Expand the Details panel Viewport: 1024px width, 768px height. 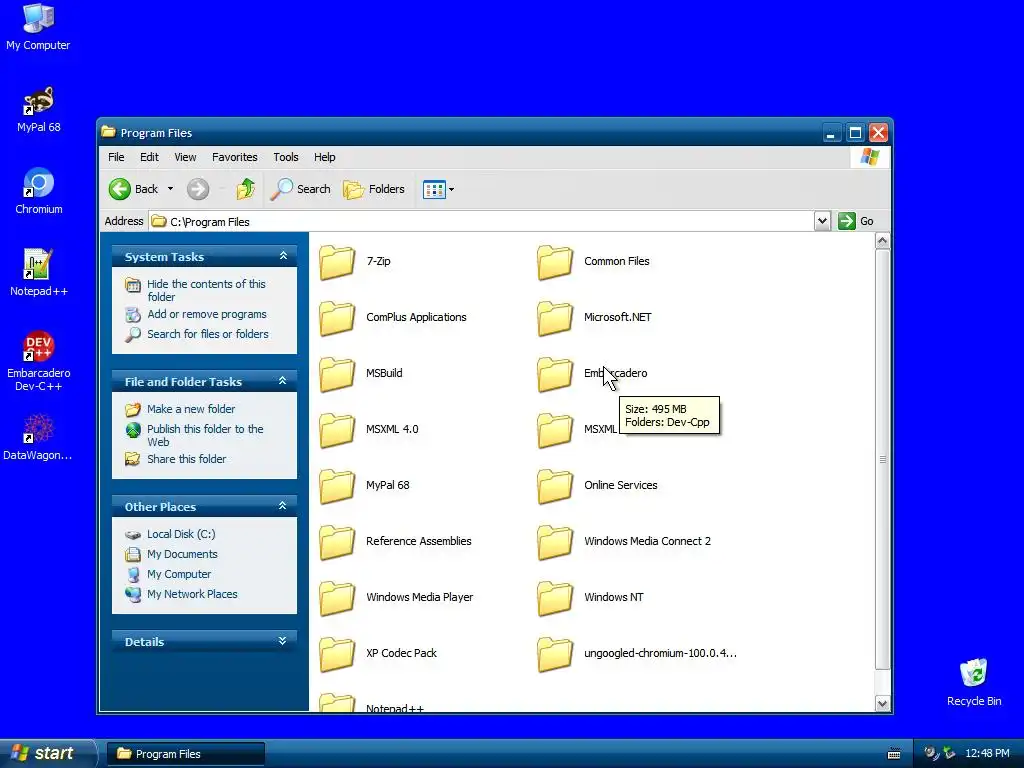[283, 641]
